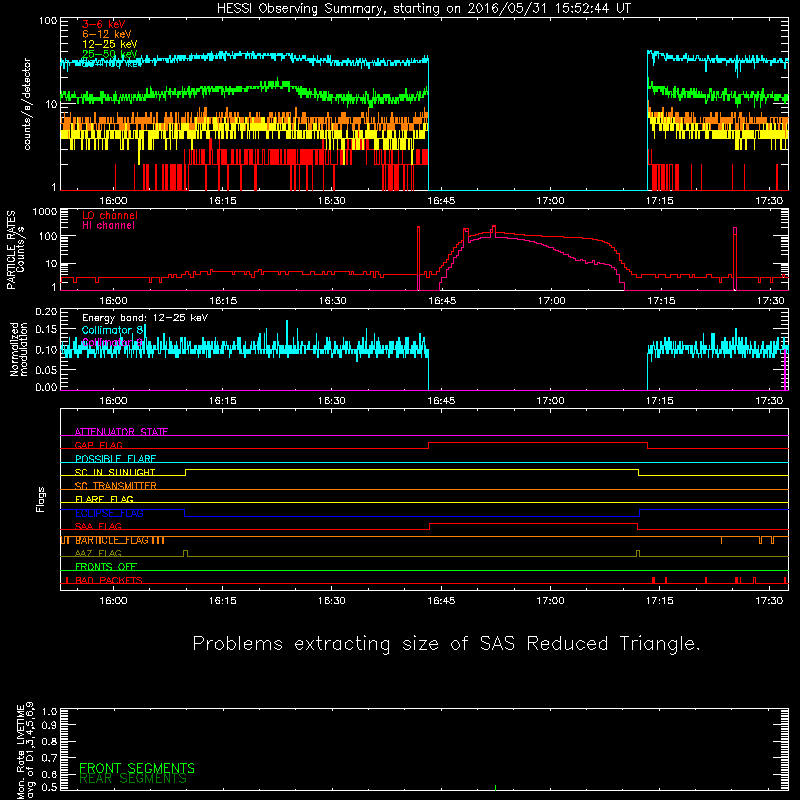The height and width of the screenshot is (800, 800).
Task: Select the green '25-50 keV' legend label
Action: click(110, 54)
